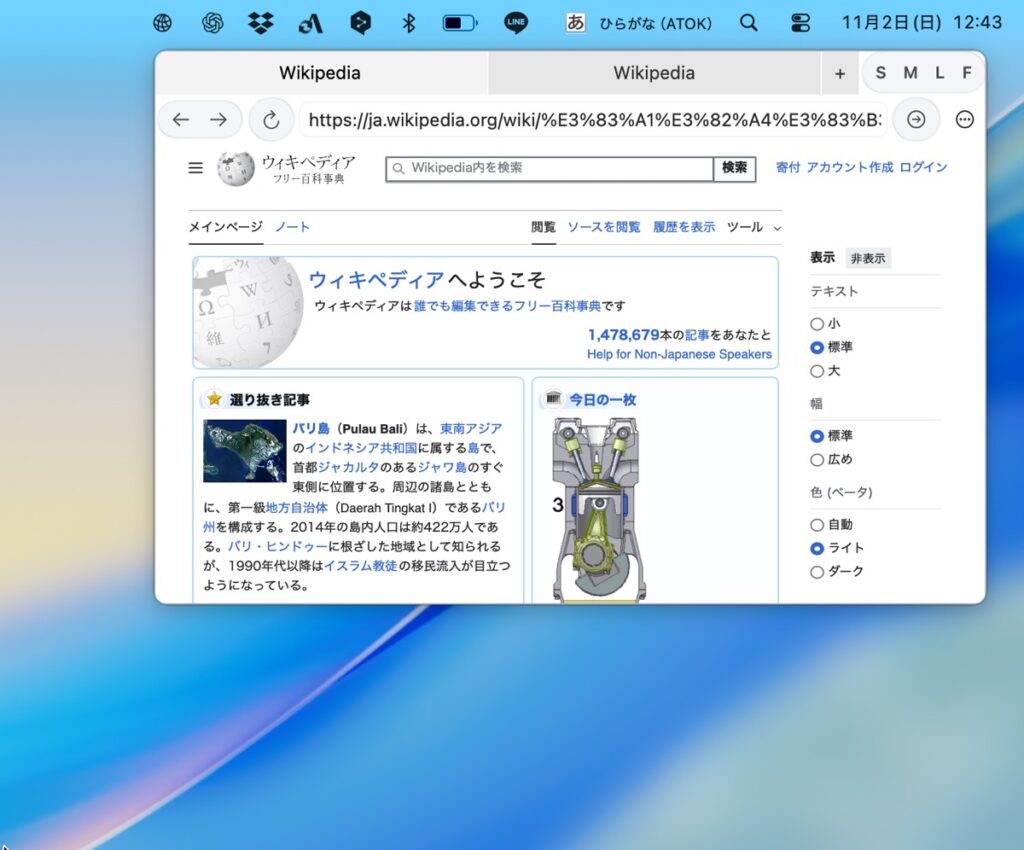Open the ログイン link
This screenshot has height=850, width=1024.
tap(923, 168)
